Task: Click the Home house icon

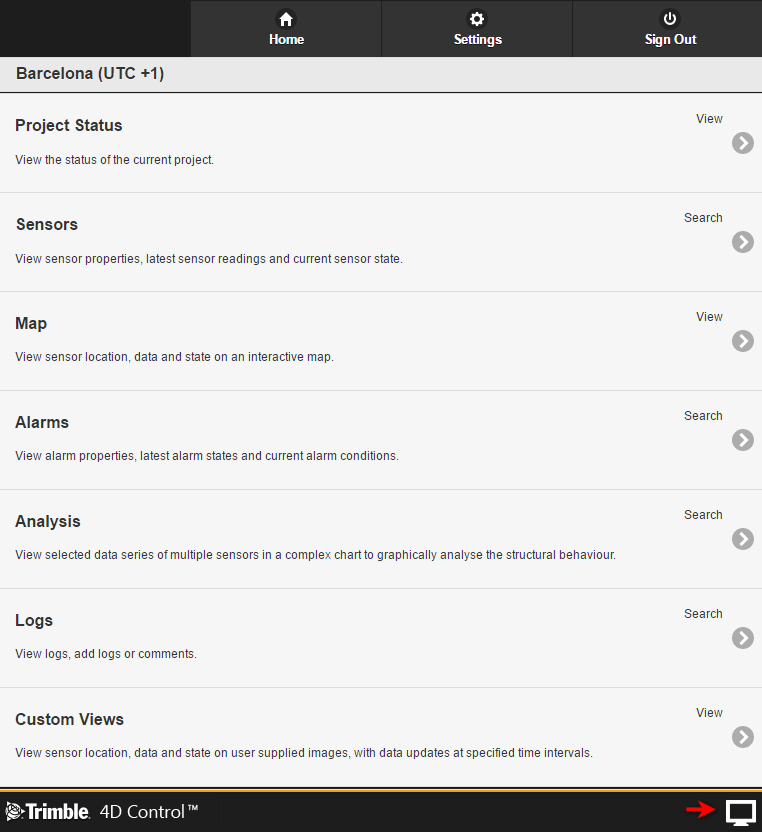Action: pos(286,19)
